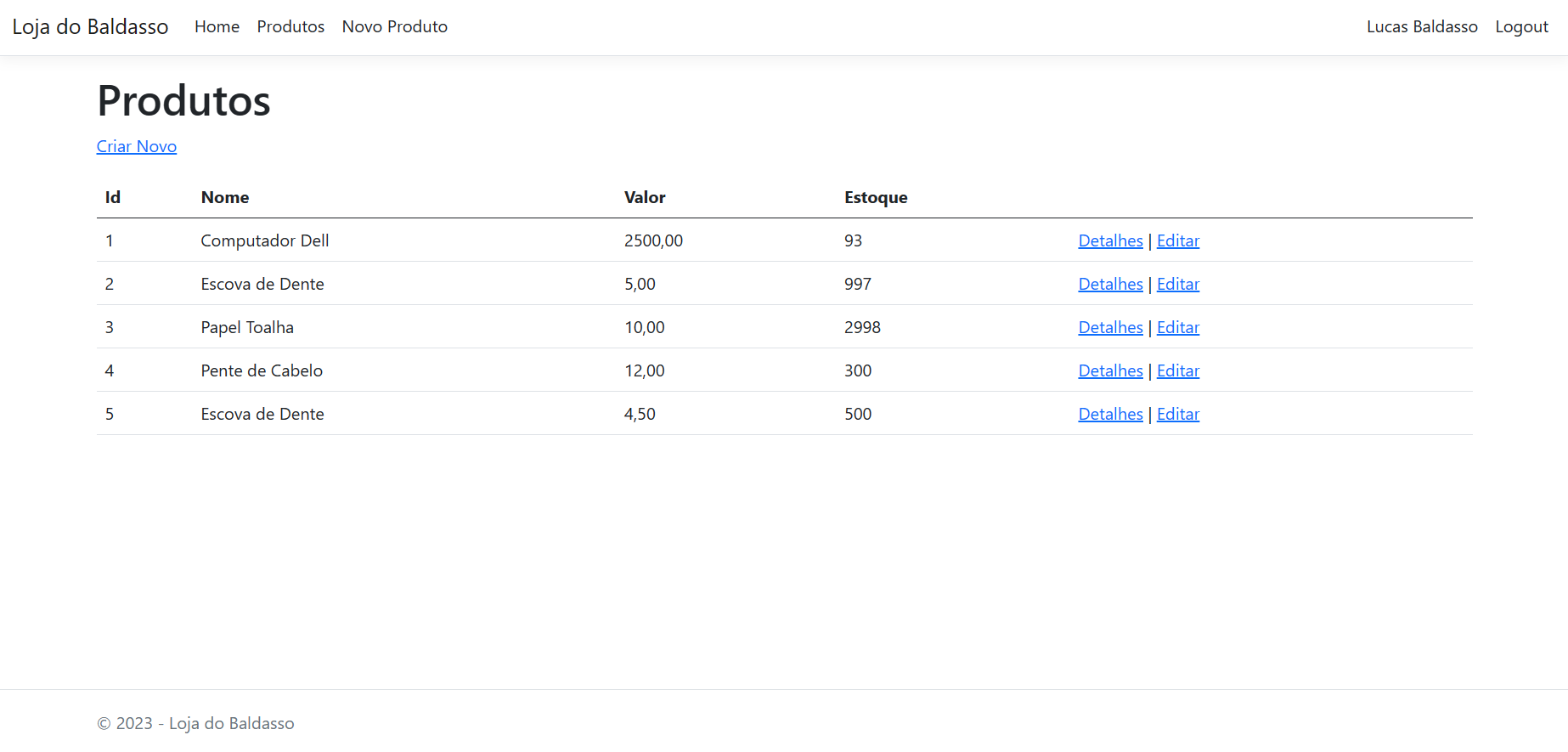Open the Produtos navbar item
The width and height of the screenshot is (1568, 752).
pos(290,27)
